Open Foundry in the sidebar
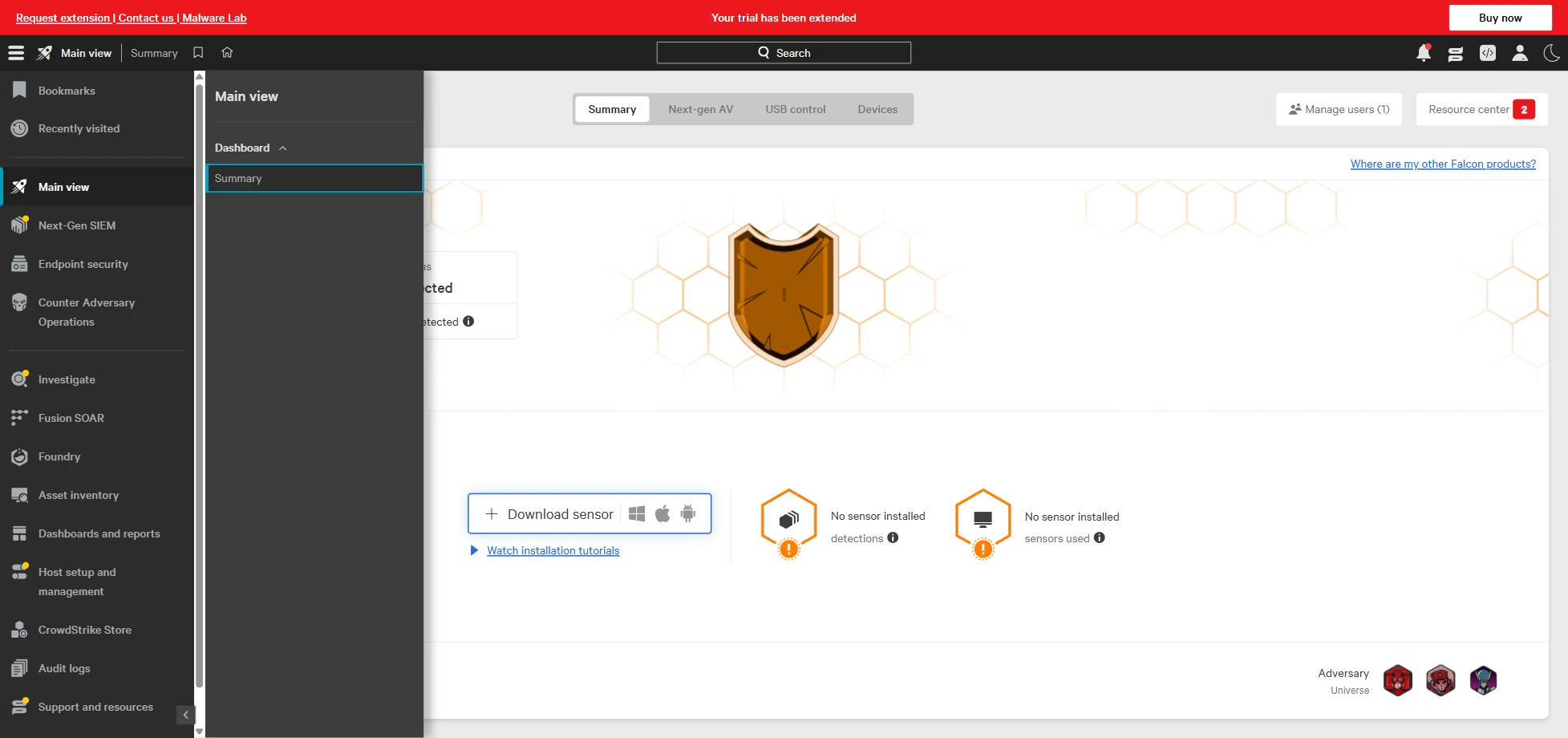This screenshot has height=738, width=1568. point(97,456)
